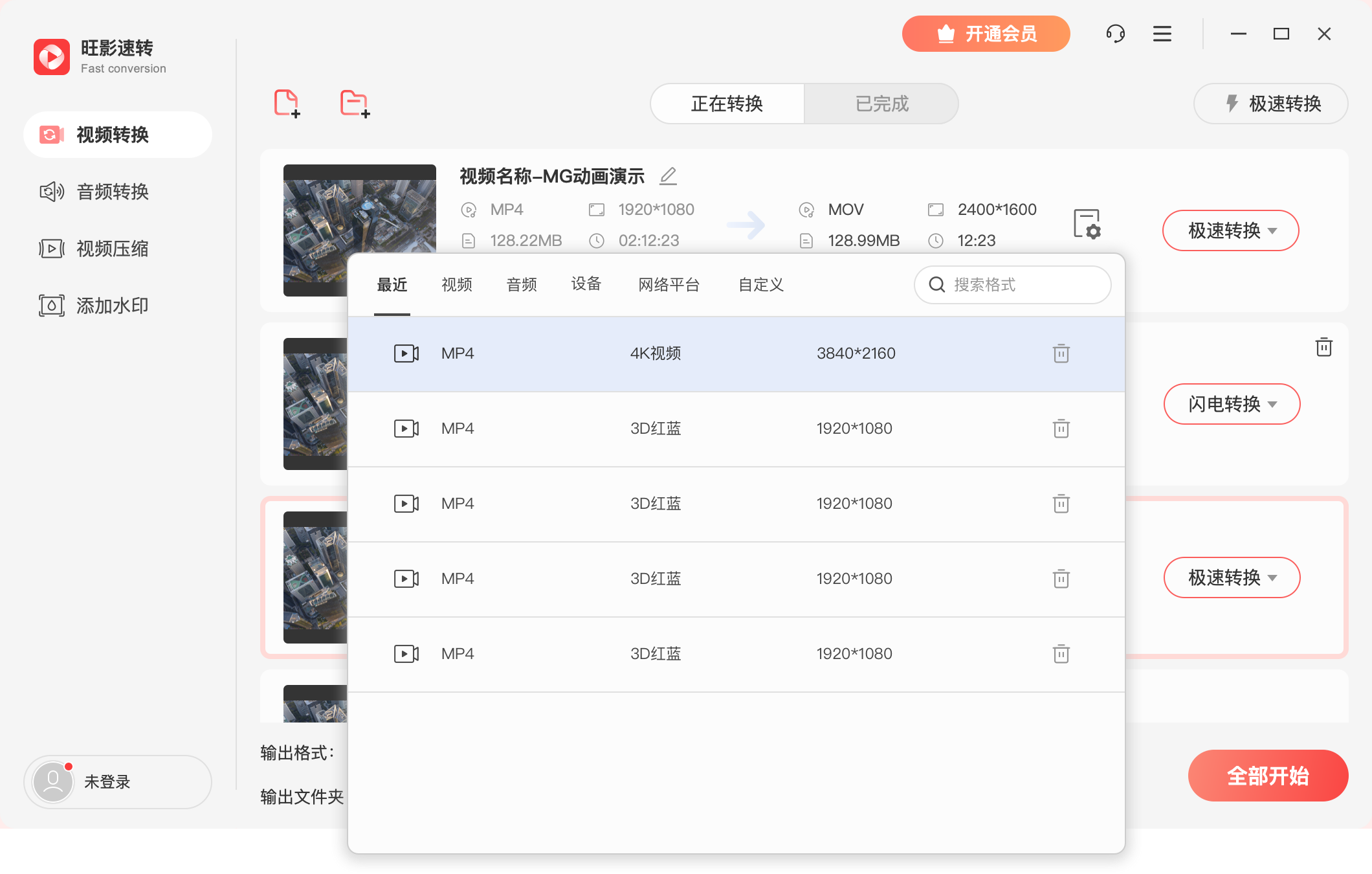Remove the second task via its trash icon
1372x874 pixels.
(x=1323, y=348)
